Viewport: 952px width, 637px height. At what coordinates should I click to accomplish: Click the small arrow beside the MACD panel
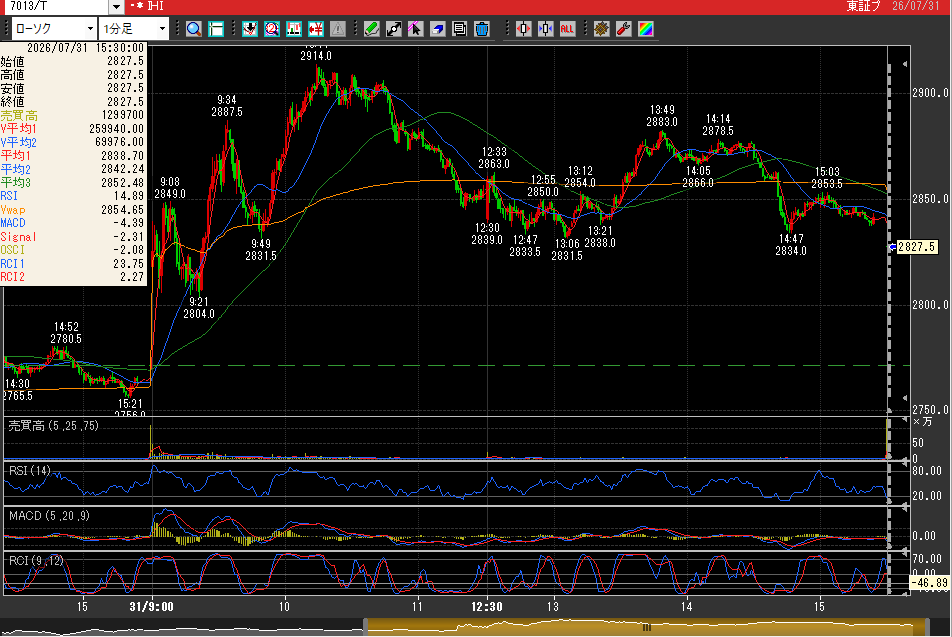[905, 507]
